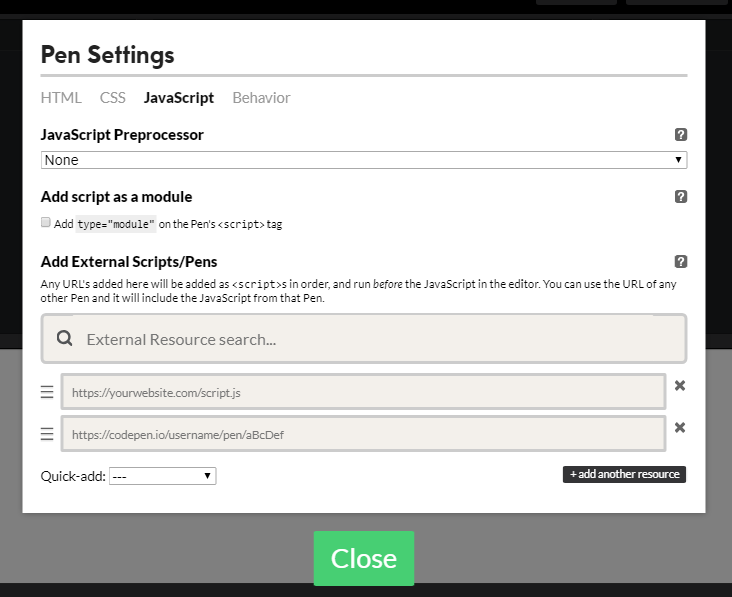
Task: Click the yourwebsite.com/script.js URL field
Action: tap(363, 392)
